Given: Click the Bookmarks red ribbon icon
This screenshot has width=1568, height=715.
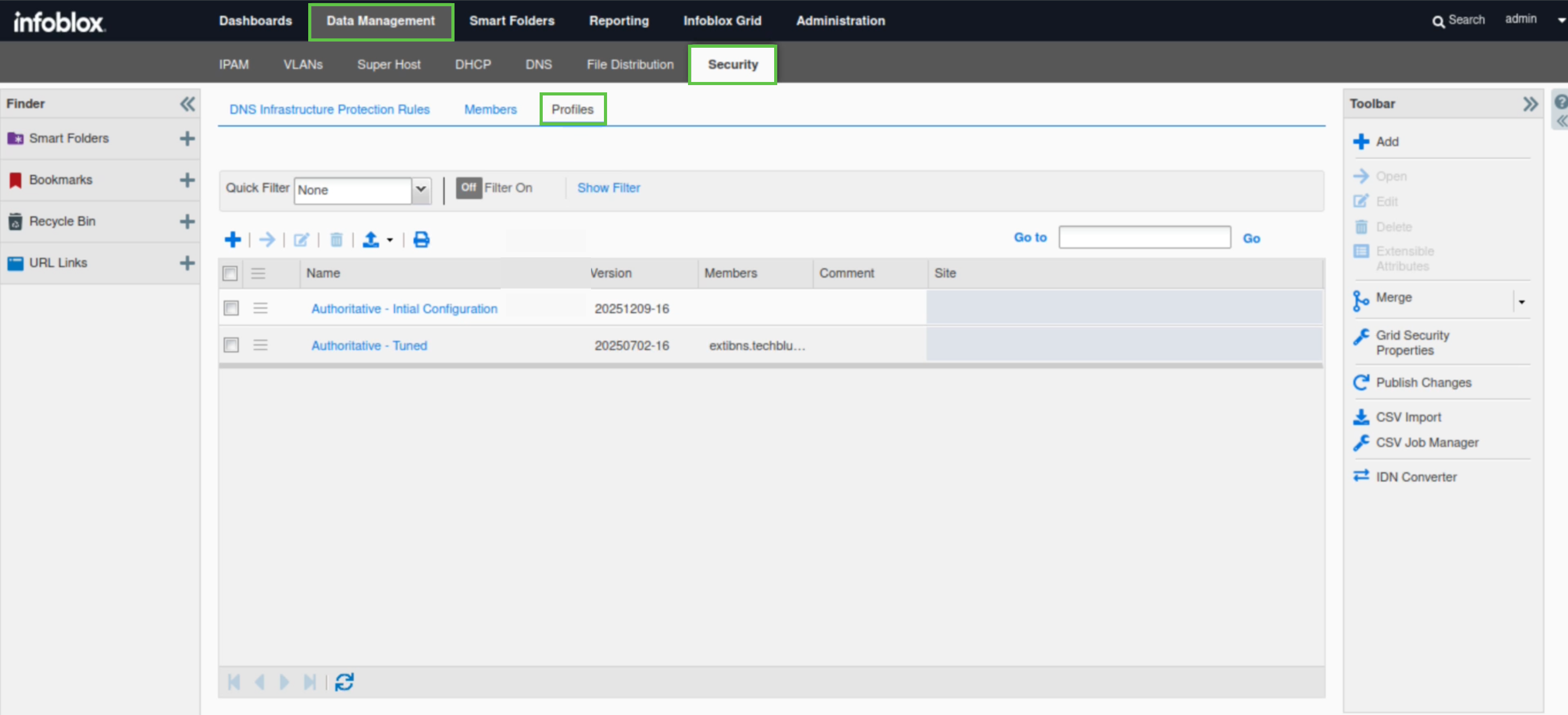Looking at the screenshot, I should click(x=15, y=180).
